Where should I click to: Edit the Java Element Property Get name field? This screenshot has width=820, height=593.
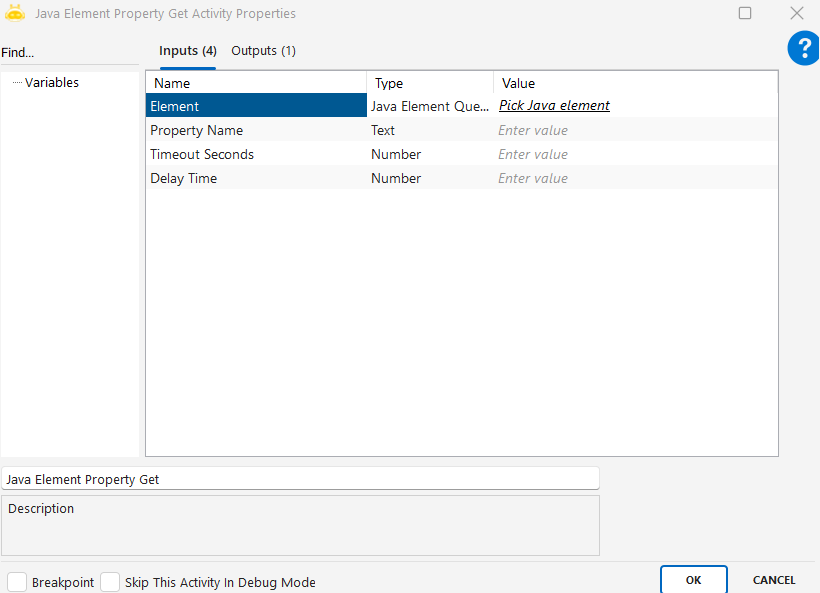(x=300, y=479)
